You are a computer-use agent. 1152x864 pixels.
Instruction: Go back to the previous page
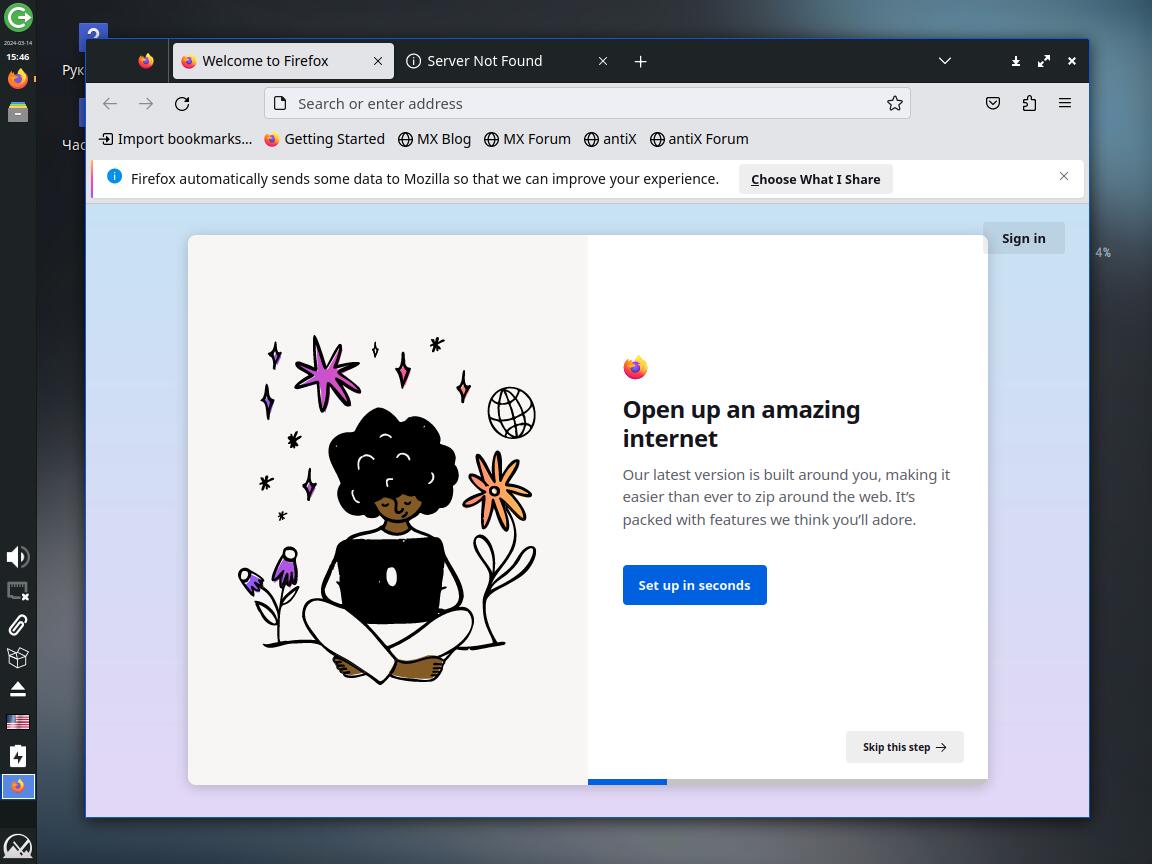pos(110,104)
